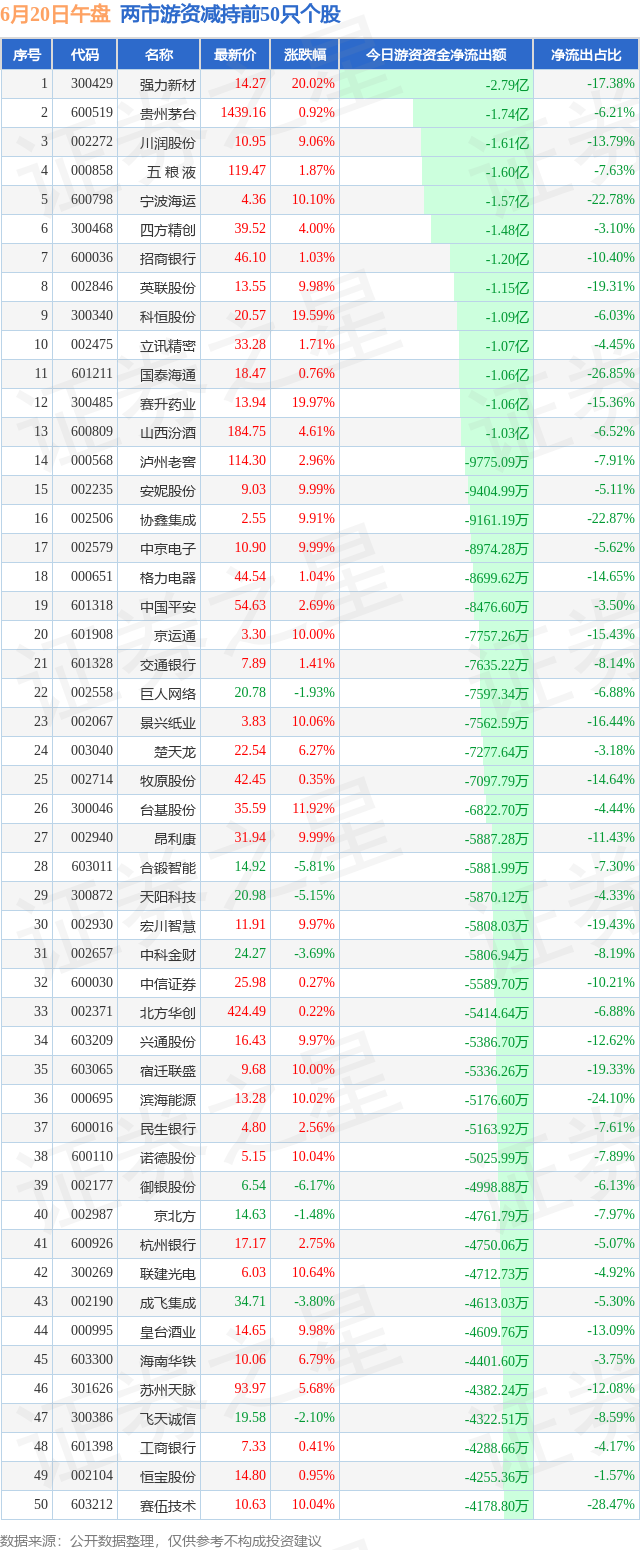
Task: Select stock name 交通银行
Action: pos(168,664)
